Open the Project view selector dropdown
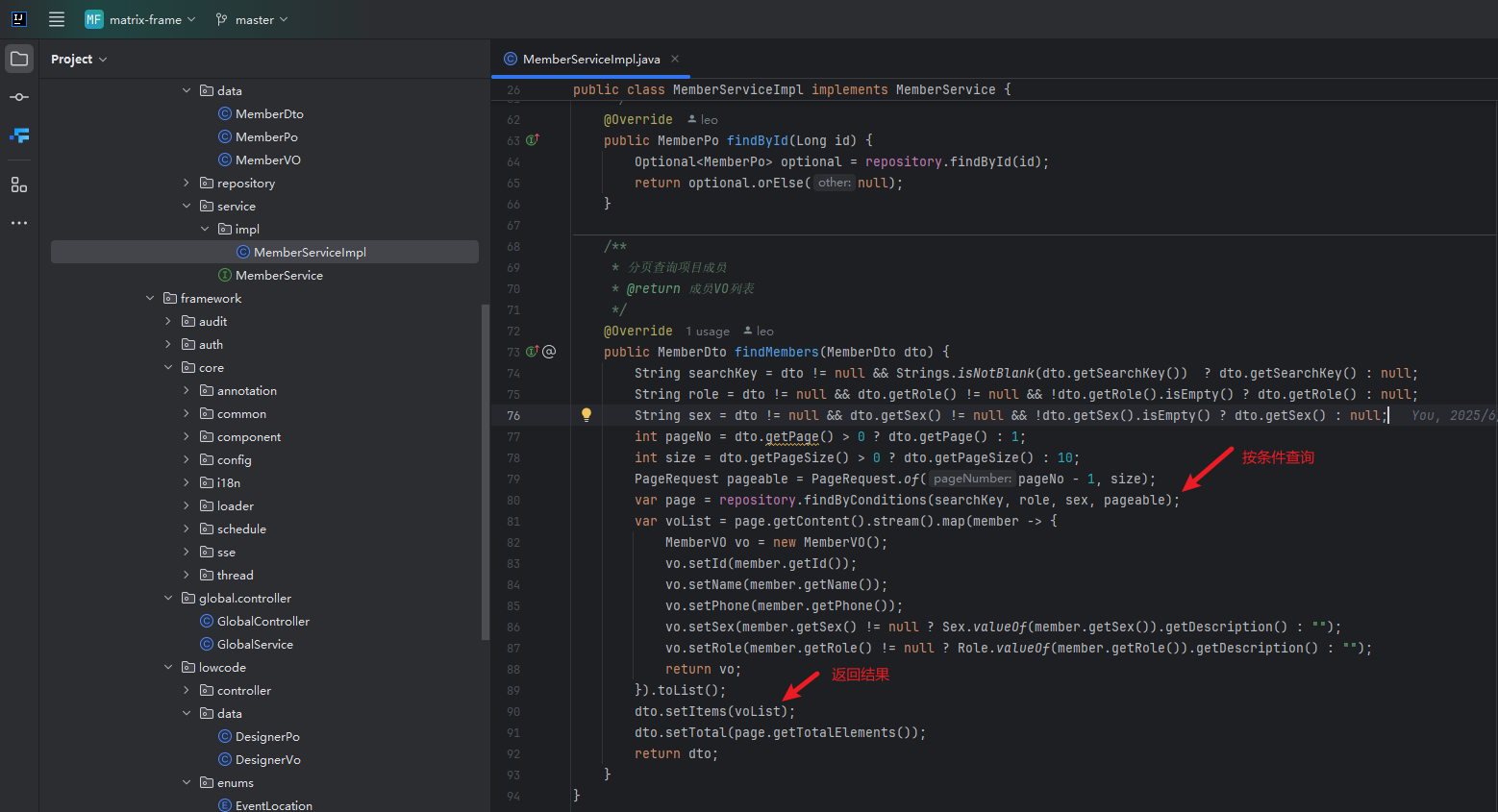This screenshot has width=1498, height=812. coord(79,60)
